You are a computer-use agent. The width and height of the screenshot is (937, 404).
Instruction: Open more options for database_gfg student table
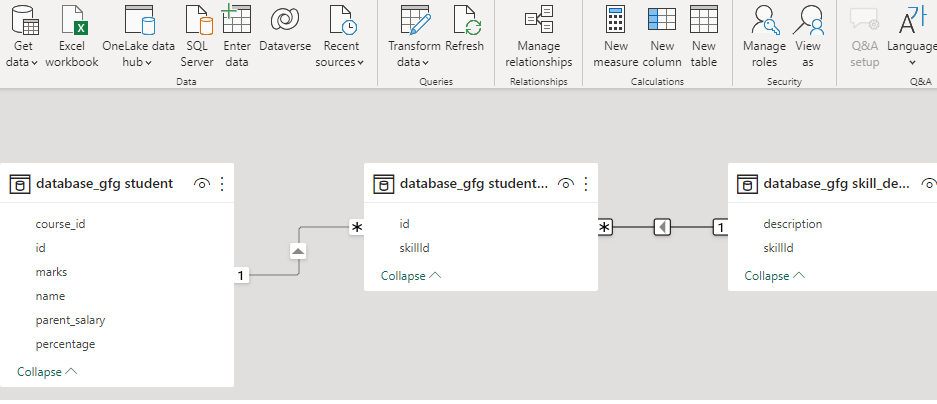[x=222, y=184]
